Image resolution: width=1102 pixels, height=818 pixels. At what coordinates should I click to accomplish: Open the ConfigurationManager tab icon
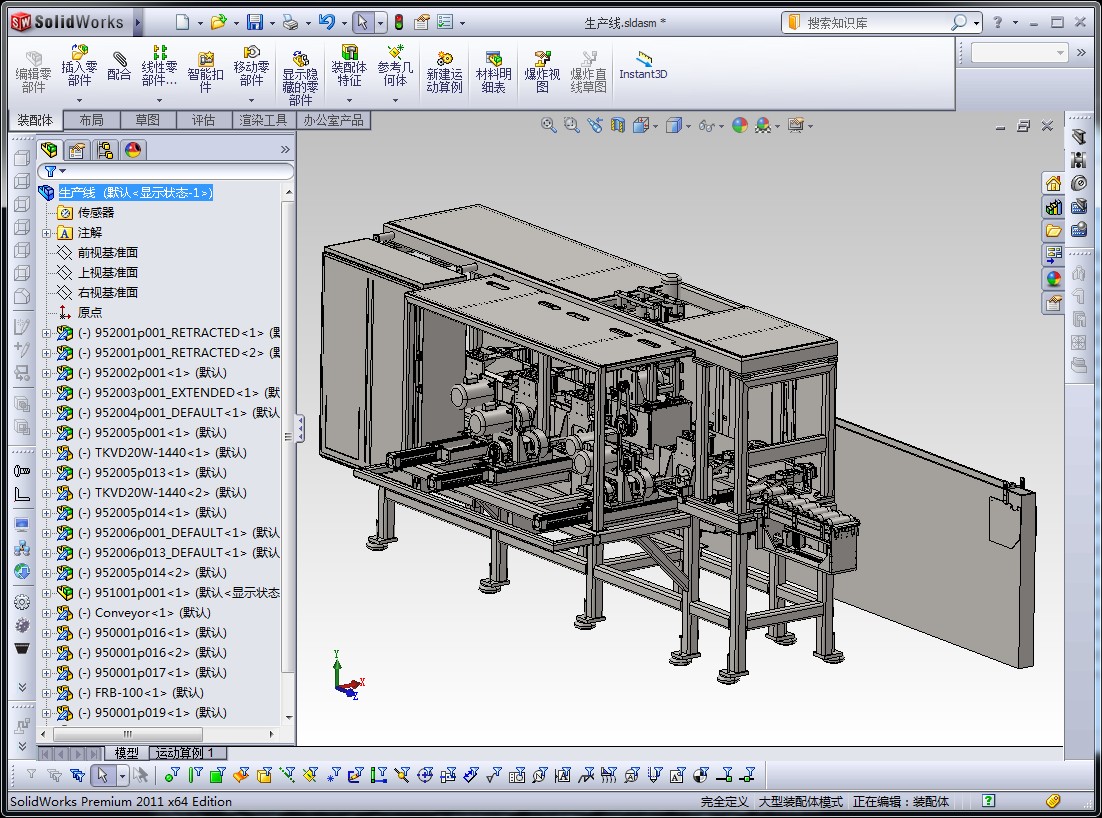105,150
